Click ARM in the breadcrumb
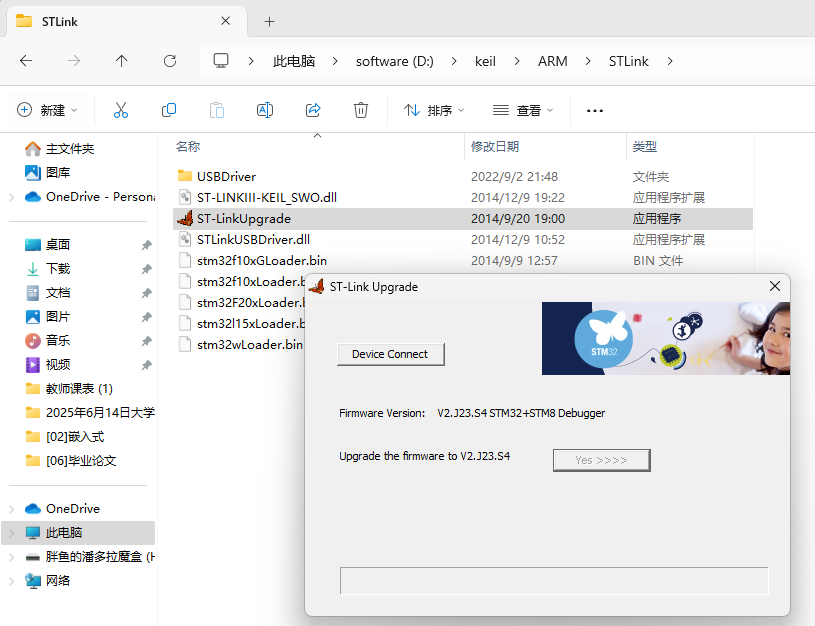This screenshot has height=626, width=815. click(x=553, y=61)
